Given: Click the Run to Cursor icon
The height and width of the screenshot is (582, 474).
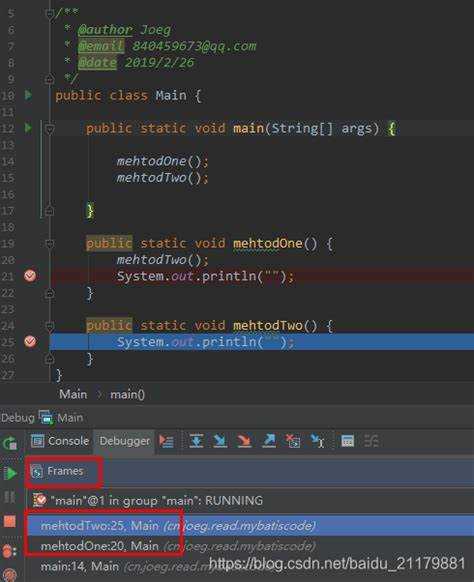Looking at the screenshot, I should point(317,441).
